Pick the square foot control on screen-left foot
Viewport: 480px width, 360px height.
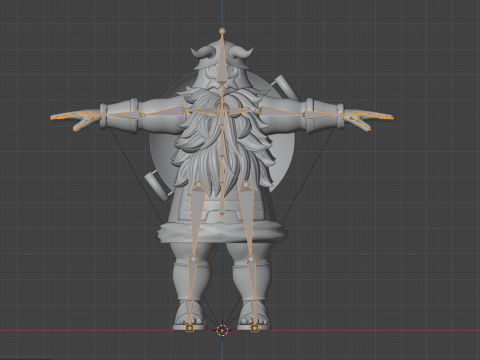pyautogui.click(x=190, y=328)
